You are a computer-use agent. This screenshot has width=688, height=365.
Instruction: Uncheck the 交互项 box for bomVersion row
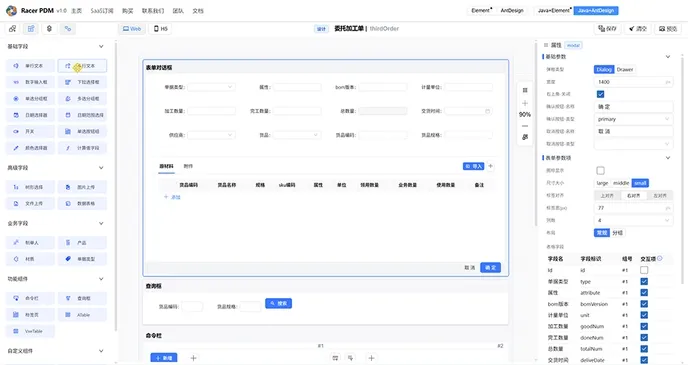(644, 304)
